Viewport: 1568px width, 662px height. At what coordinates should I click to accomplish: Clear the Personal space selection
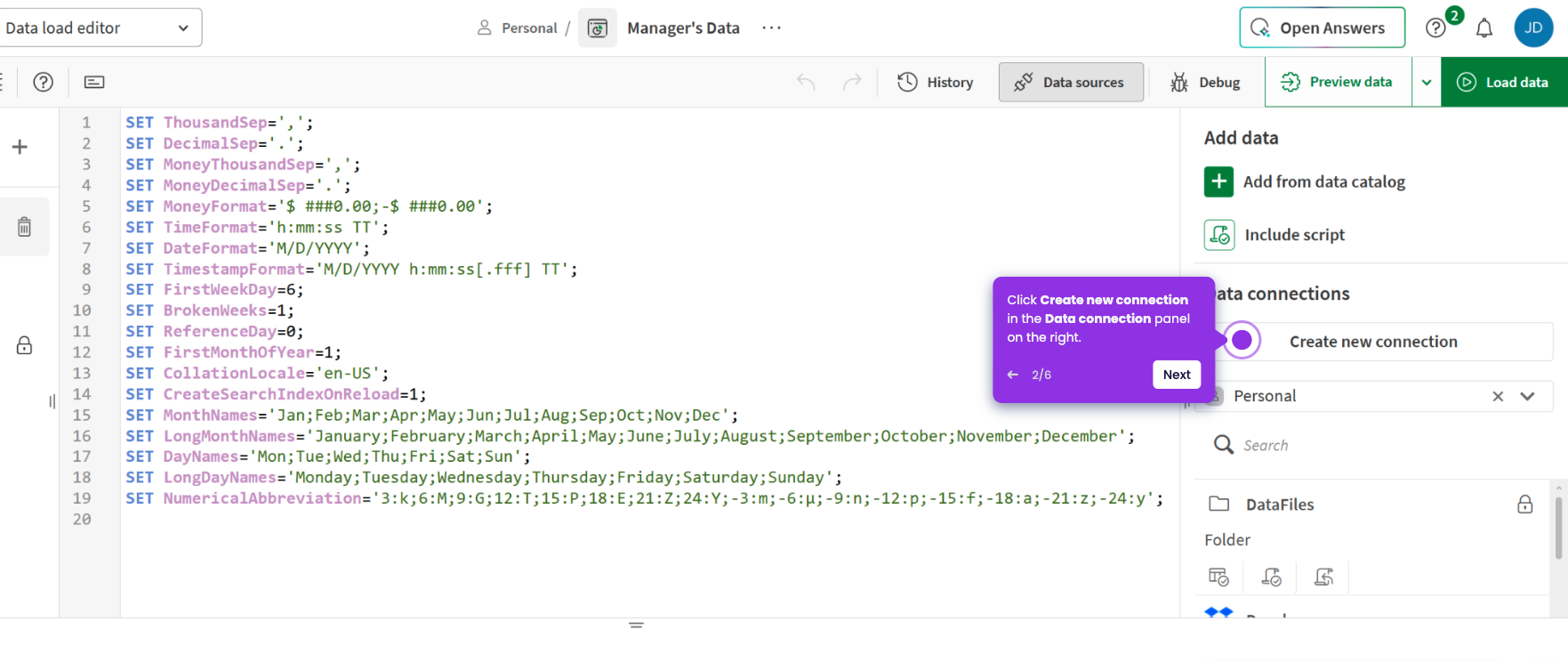(x=1498, y=396)
